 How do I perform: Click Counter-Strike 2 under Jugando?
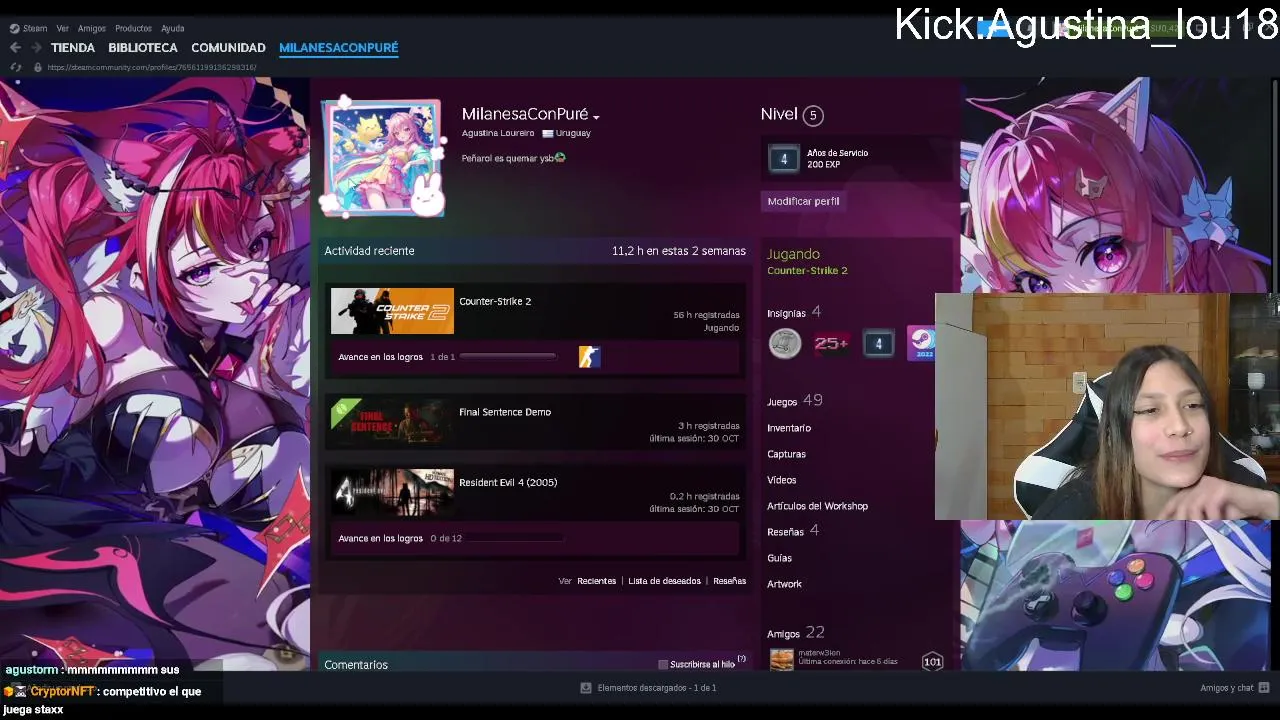pyautogui.click(x=807, y=271)
